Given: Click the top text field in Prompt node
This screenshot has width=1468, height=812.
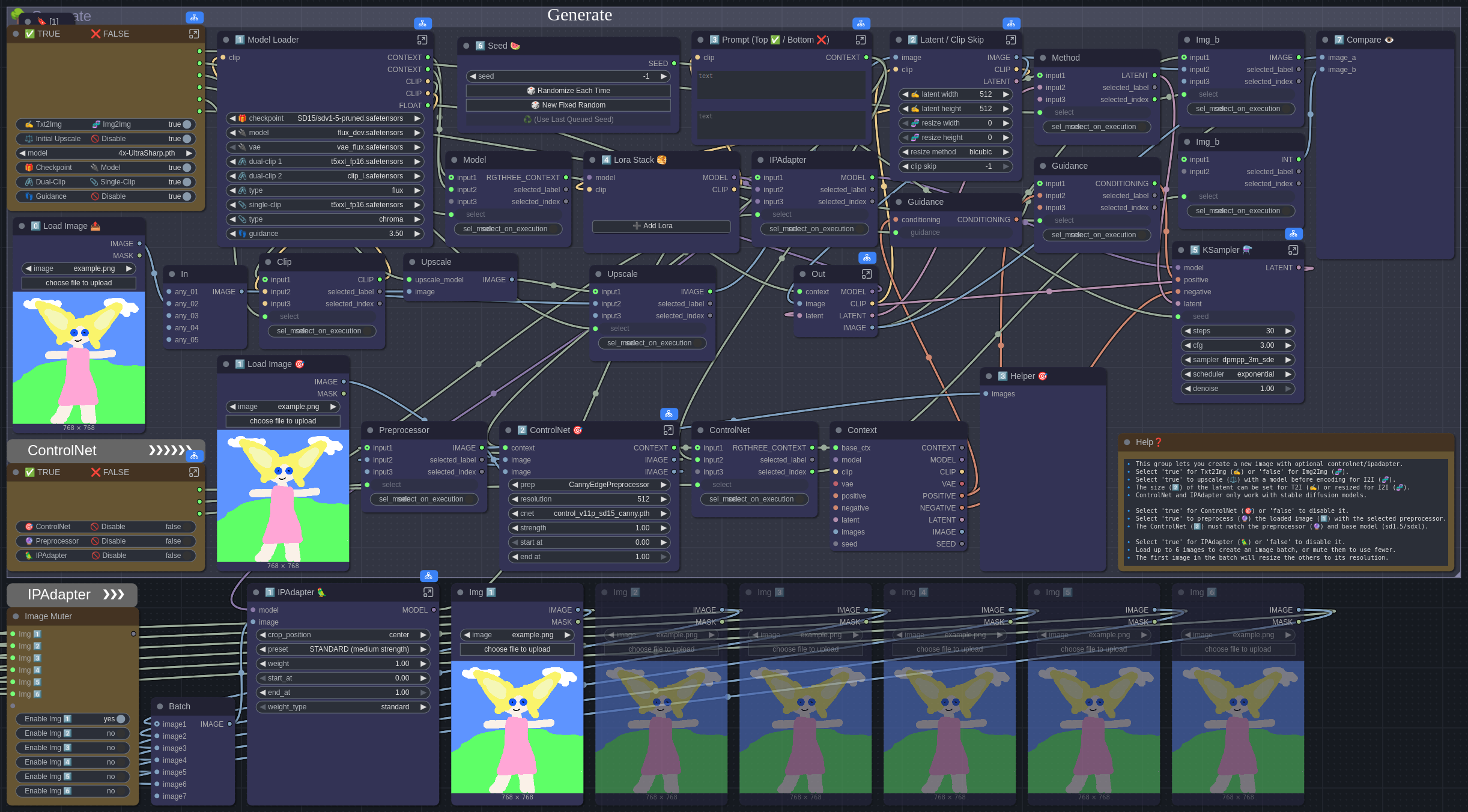Looking at the screenshot, I should (x=781, y=84).
